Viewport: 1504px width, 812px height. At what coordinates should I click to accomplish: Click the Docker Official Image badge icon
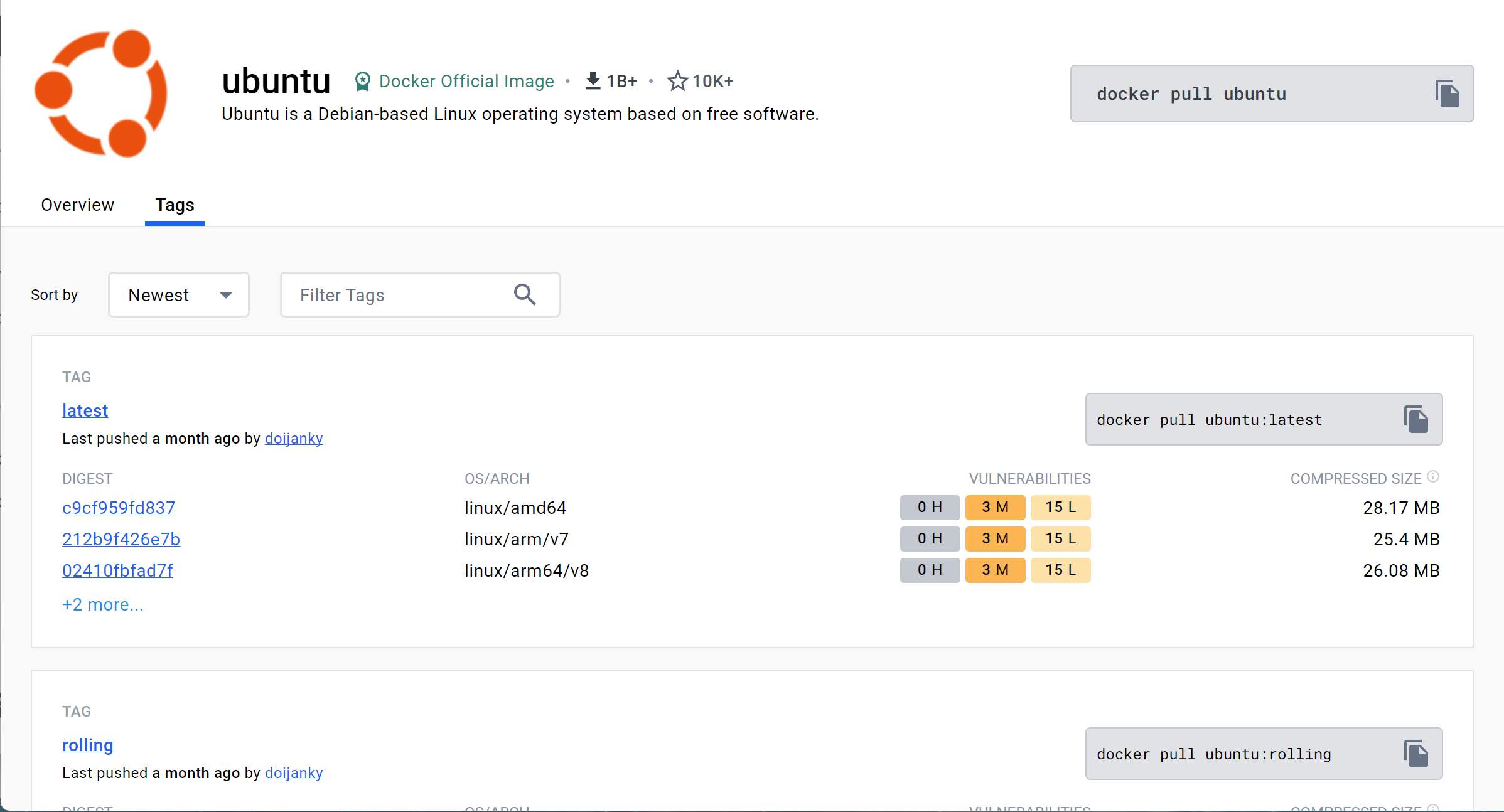coord(362,82)
